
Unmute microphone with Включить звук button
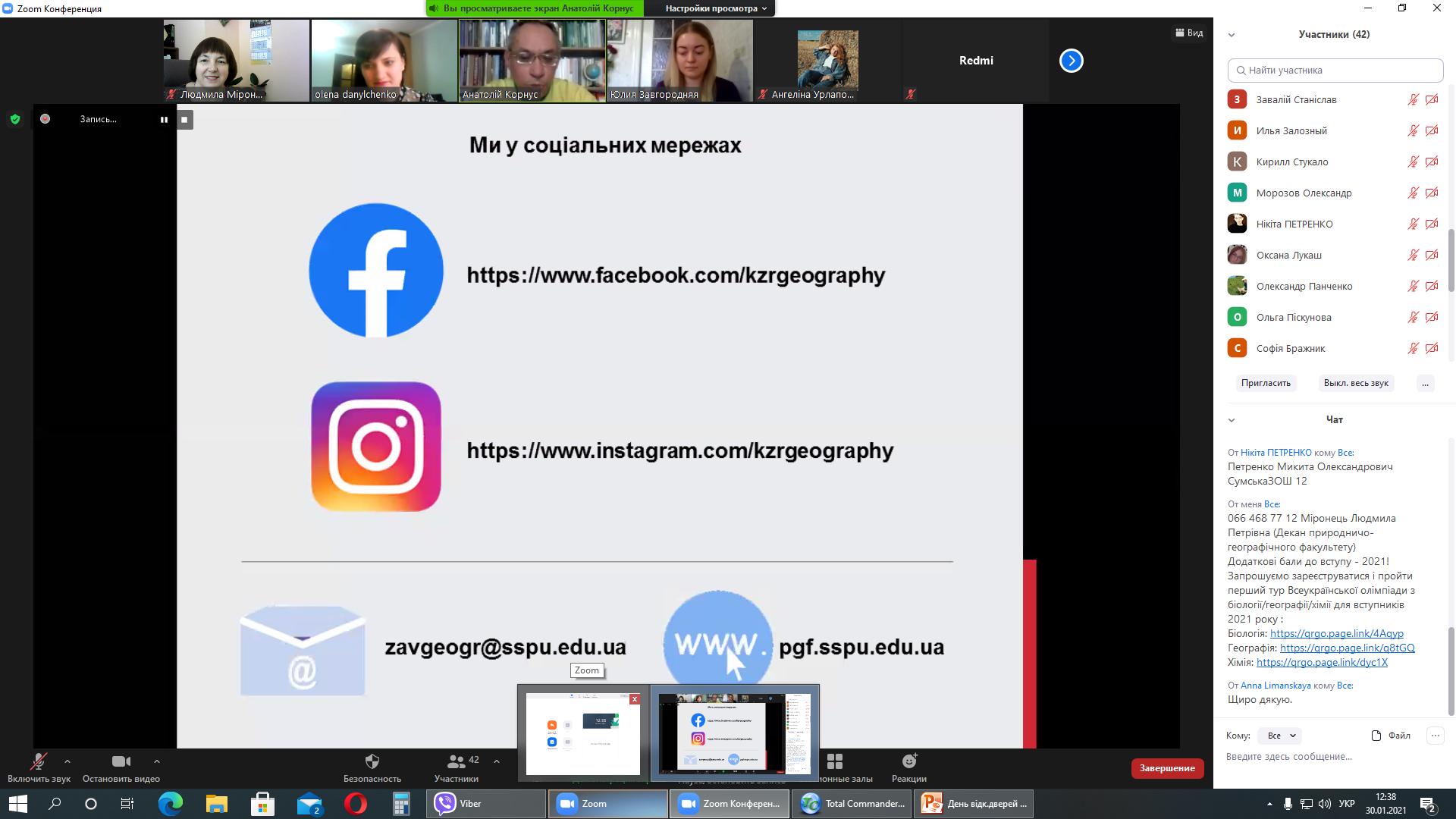(x=39, y=767)
